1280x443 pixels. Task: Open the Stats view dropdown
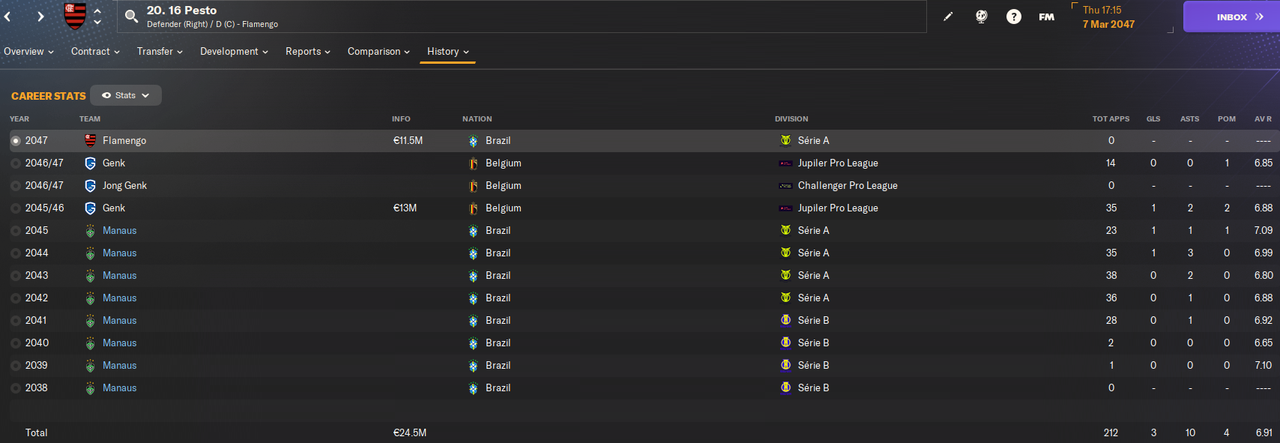pos(126,95)
